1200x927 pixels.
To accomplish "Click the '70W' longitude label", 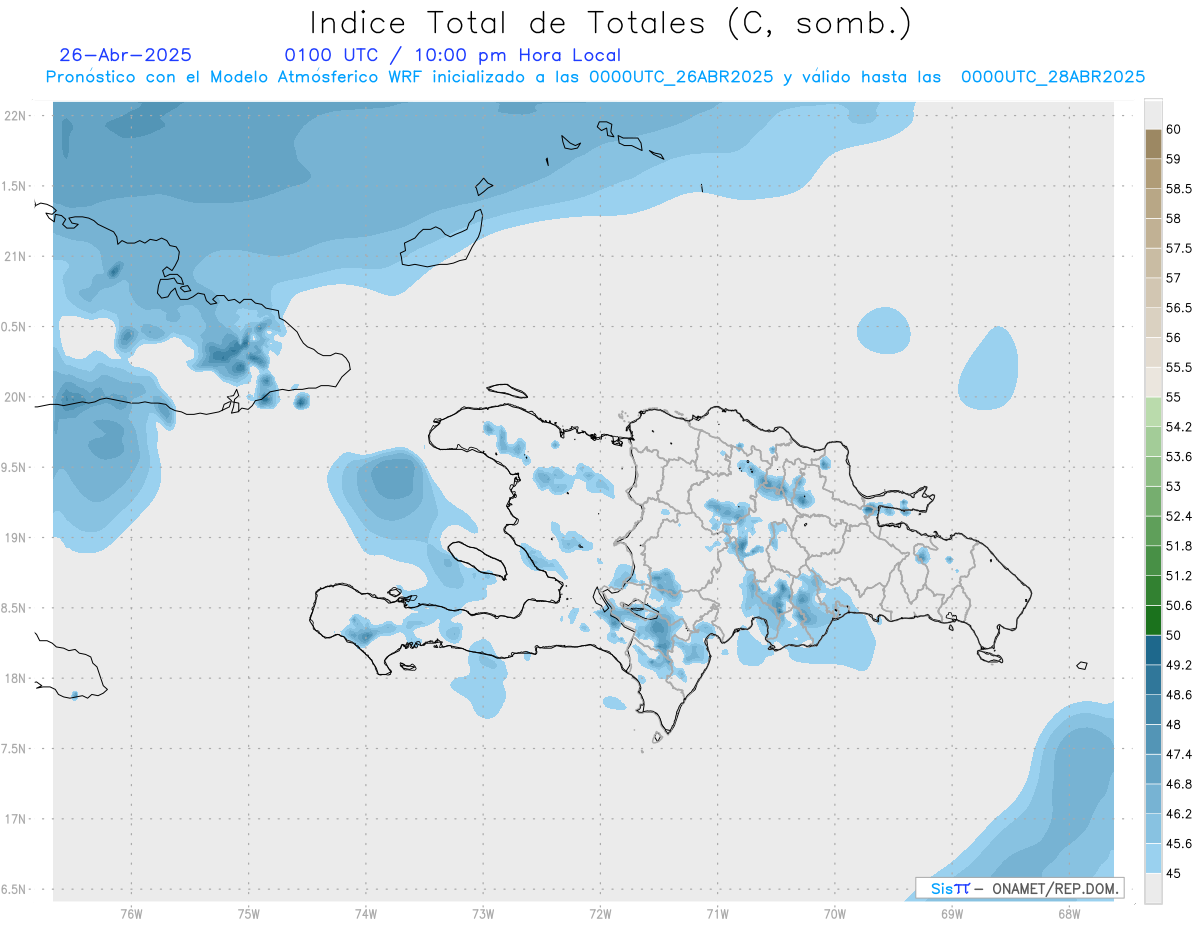I will (835, 913).
